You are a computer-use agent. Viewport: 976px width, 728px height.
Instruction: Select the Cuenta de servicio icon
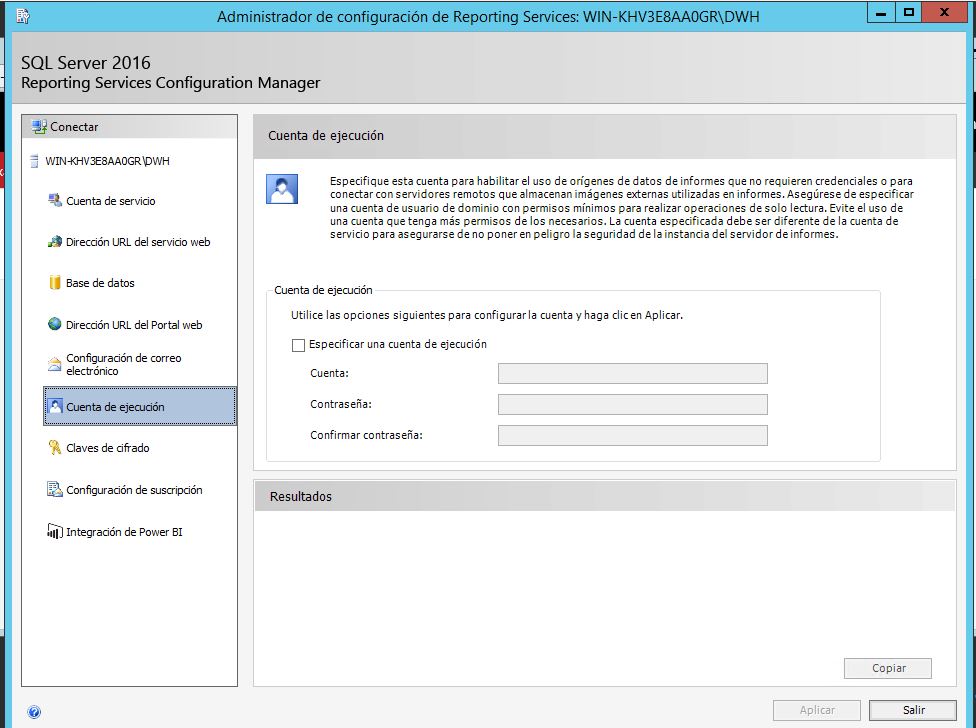pyautogui.click(x=55, y=201)
